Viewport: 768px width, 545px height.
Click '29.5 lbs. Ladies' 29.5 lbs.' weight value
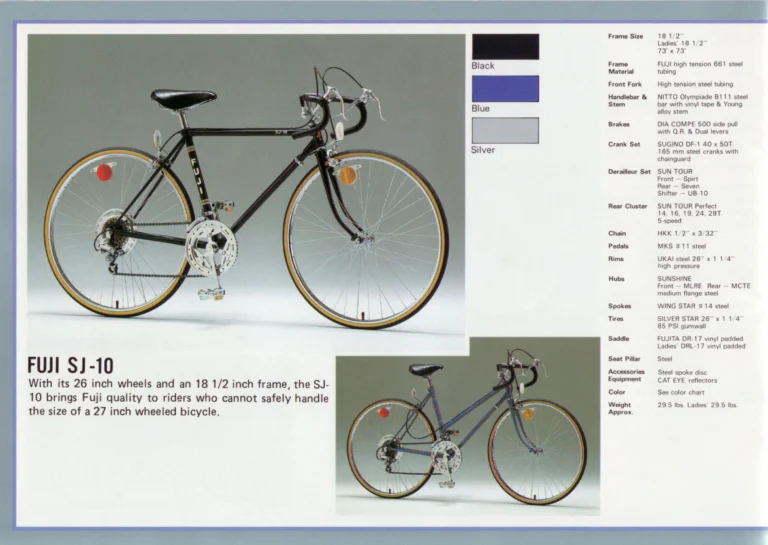coord(697,405)
